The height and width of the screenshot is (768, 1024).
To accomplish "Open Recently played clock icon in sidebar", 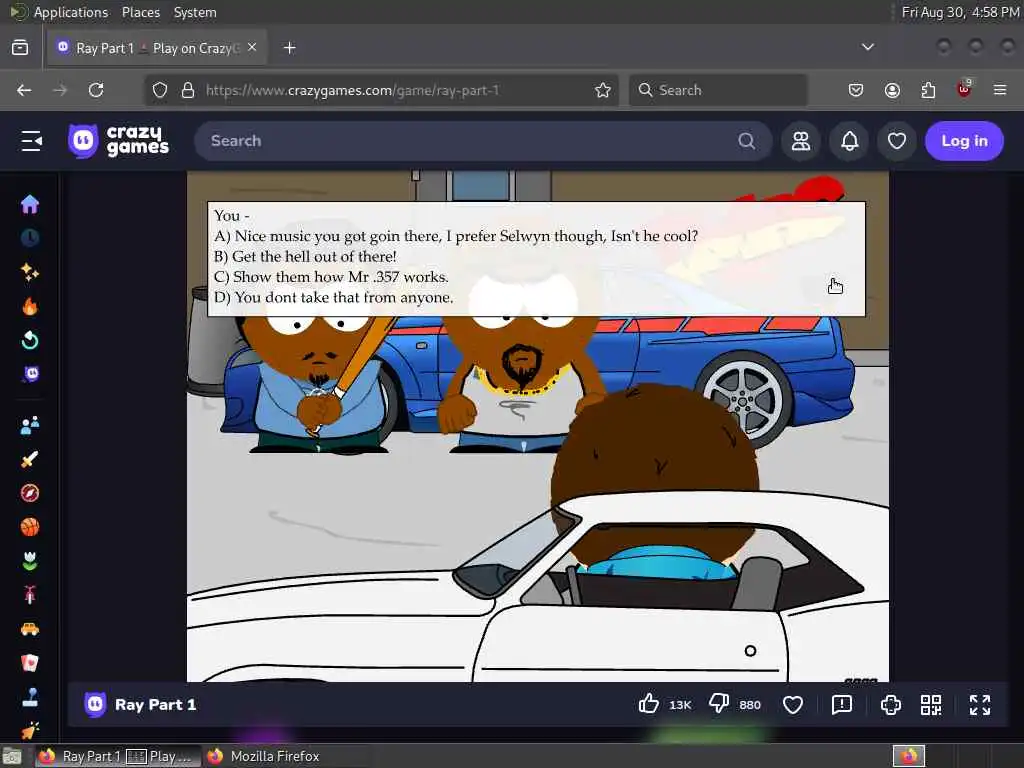I will 30,238.
